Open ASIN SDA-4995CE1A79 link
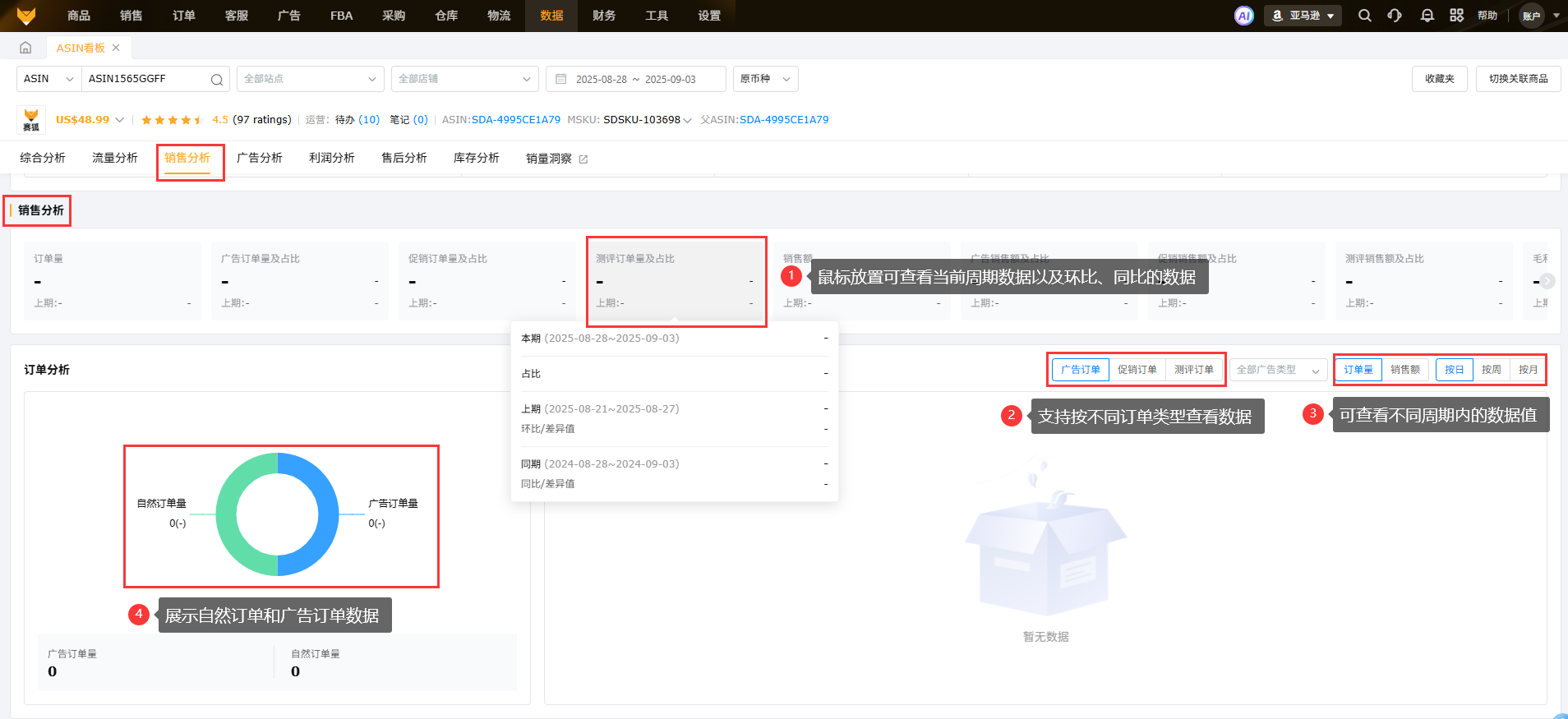This screenshot has height=719, width=1568. [516, 120]
